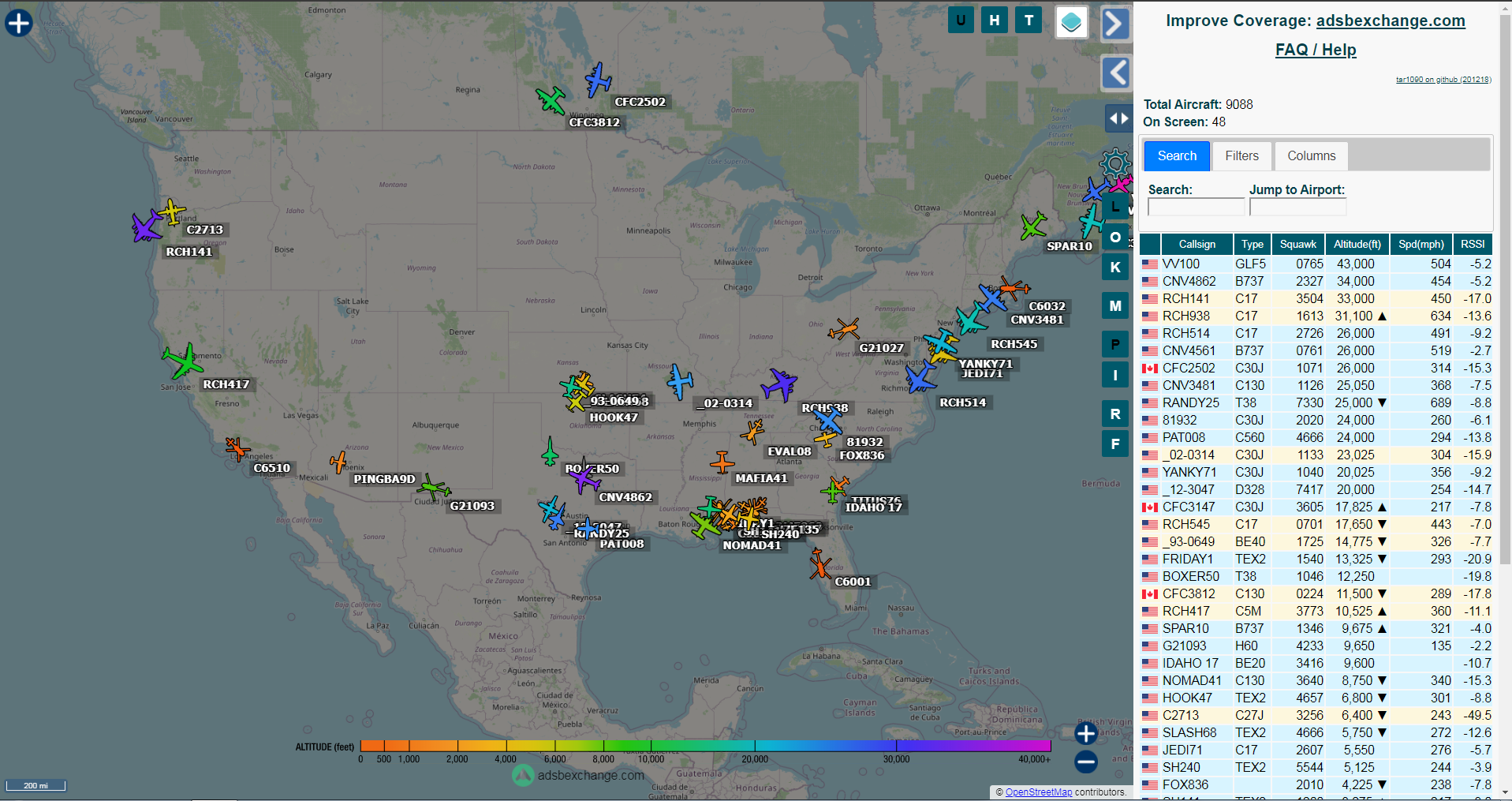The width and height of the screenshot is (1512, 801).
Task: Open the map layer switcher icon
Action: pyautogui.click(x=1072, y=22)
